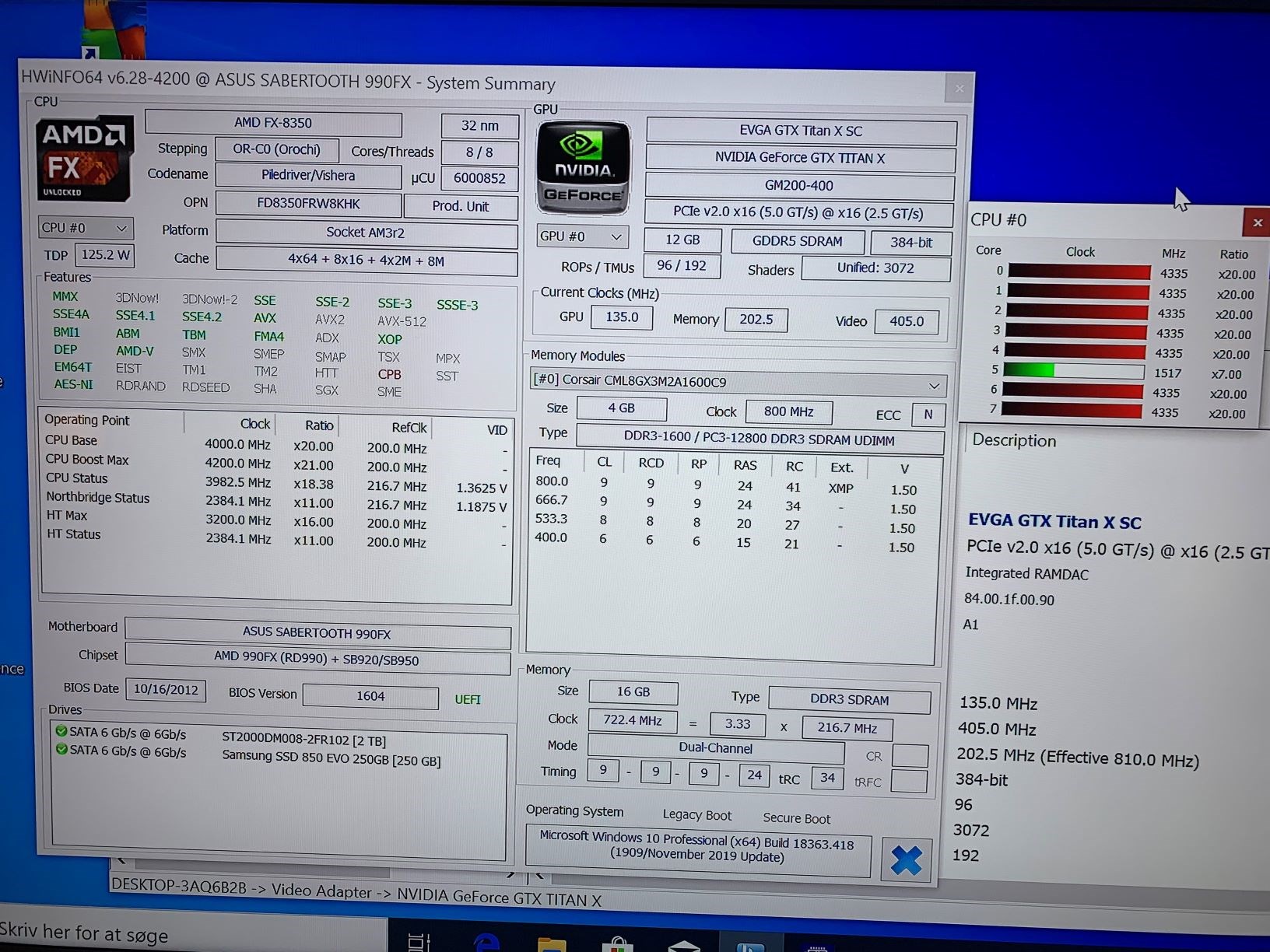
Task: Click the memory size 16 GB field
Action: point(633,691)
